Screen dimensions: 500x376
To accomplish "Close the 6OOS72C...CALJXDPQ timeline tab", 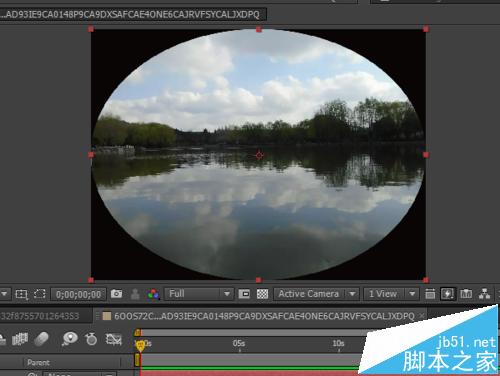I will click(422, 315).
